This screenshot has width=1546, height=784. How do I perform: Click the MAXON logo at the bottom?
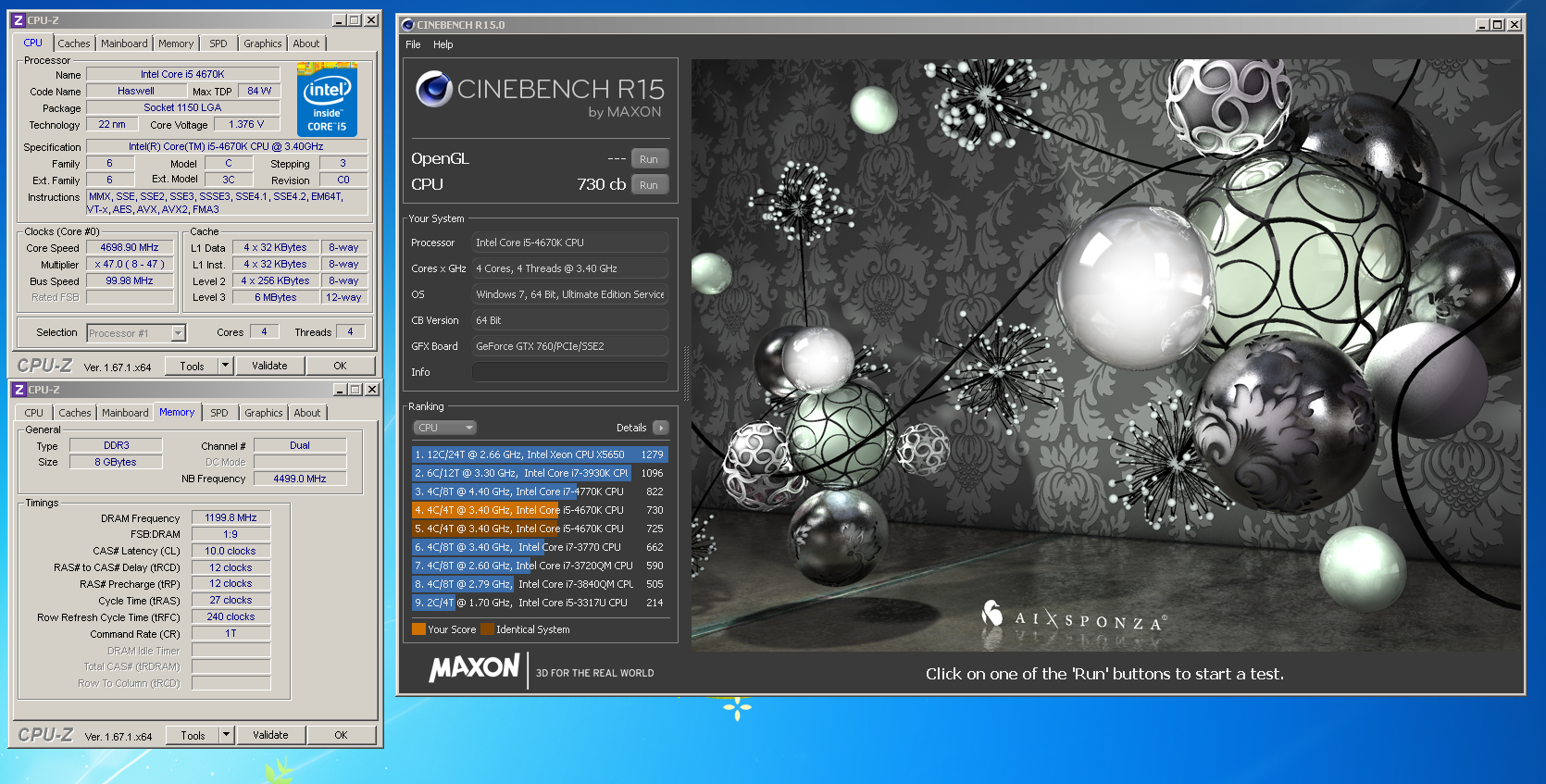pyautogui.click(x=475, y=667)
